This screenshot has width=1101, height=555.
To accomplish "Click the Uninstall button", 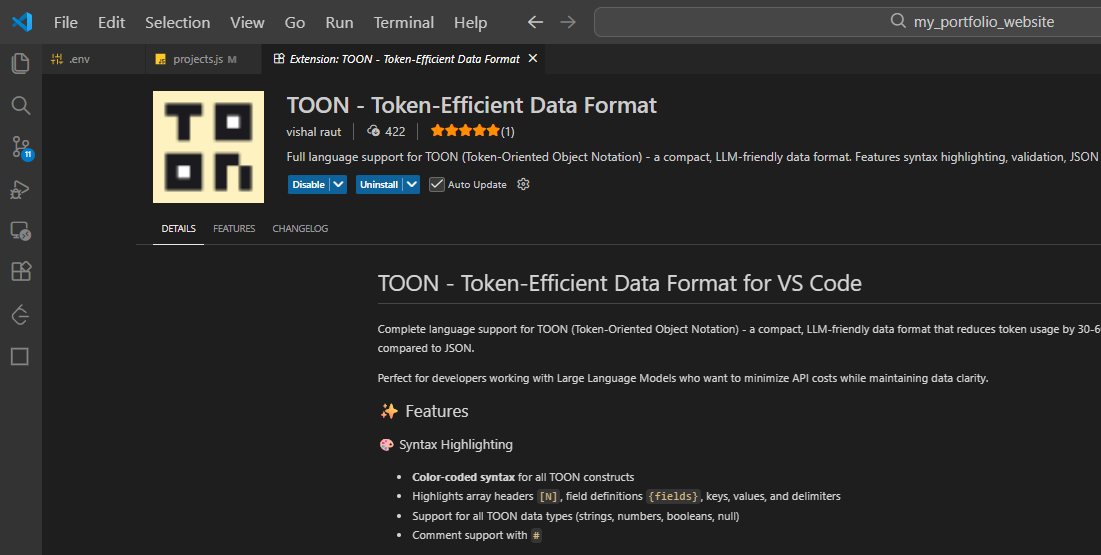I will [x=379, y=184].
